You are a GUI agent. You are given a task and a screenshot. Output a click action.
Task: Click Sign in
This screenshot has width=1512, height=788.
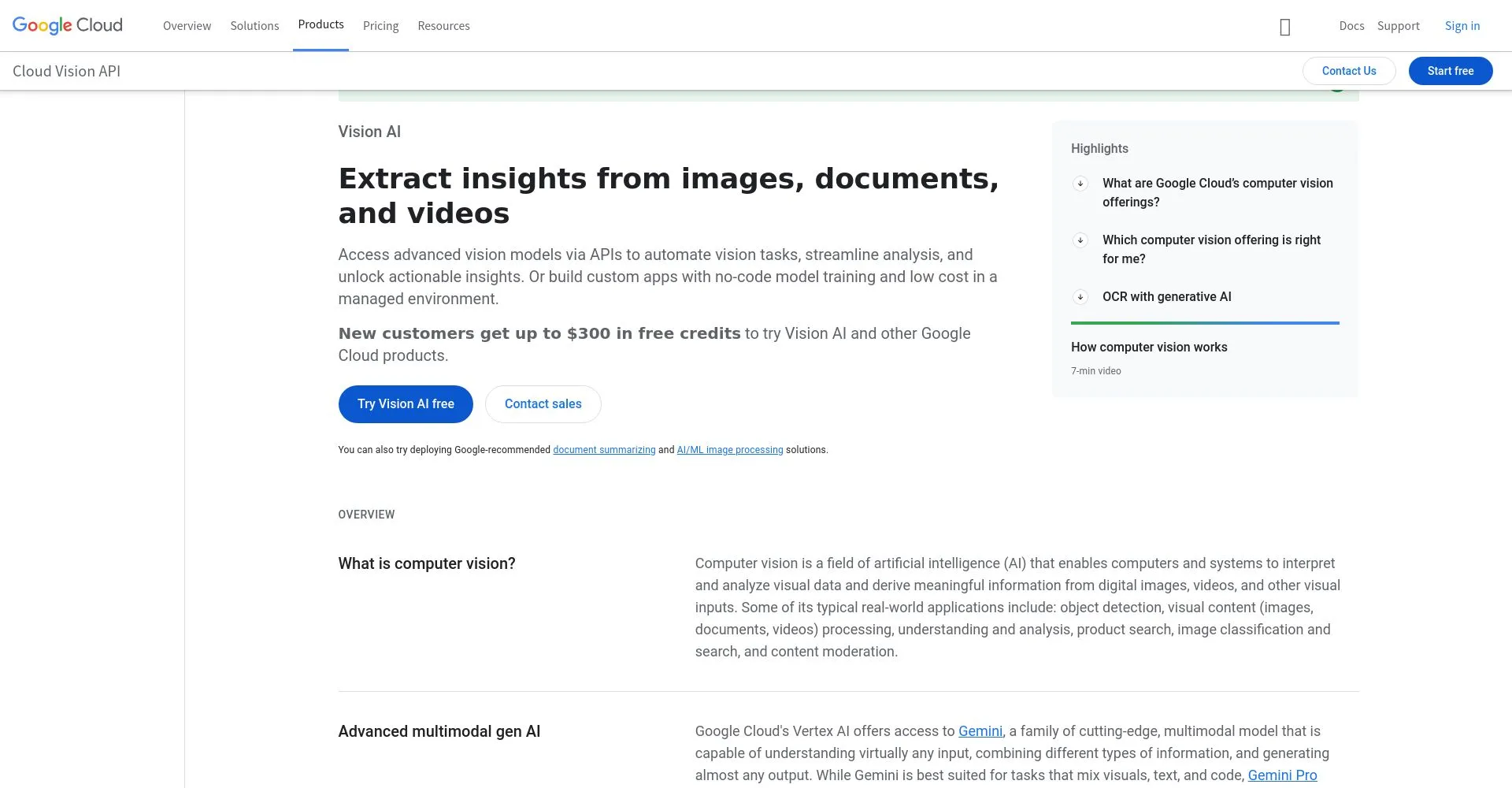point(1462,26)
